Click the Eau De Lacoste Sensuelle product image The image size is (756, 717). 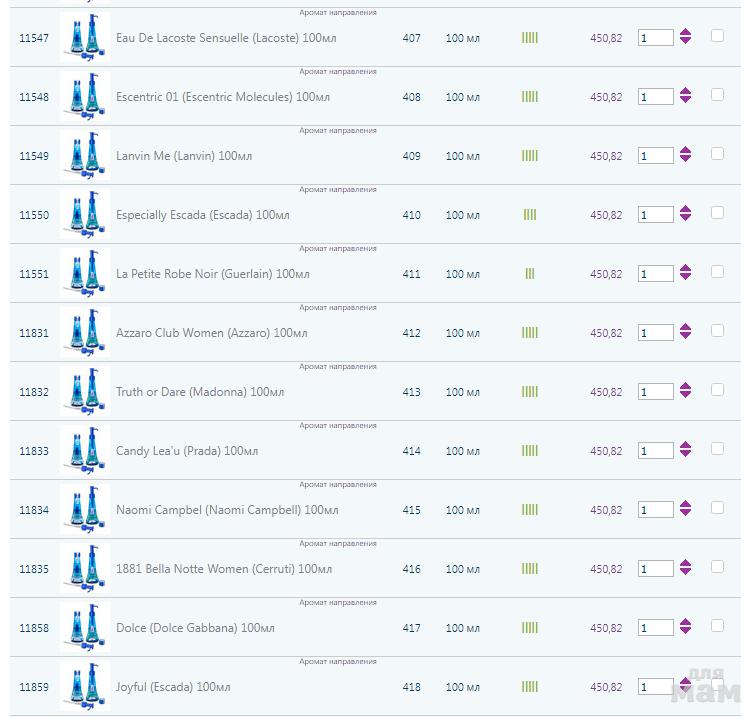(84, 38)
